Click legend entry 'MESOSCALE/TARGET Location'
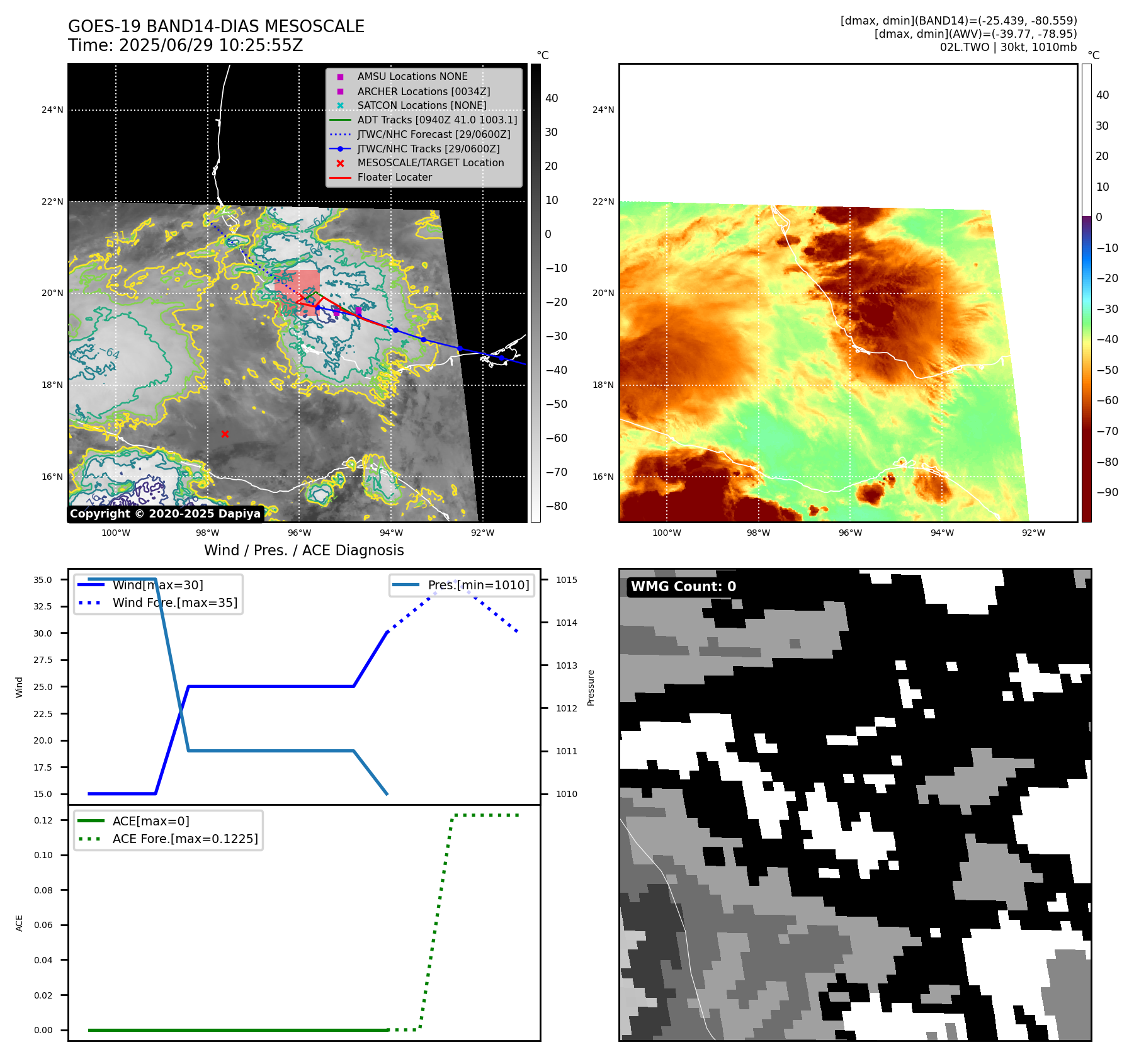Screen dimensions: 1134x1064 point(431,162)
